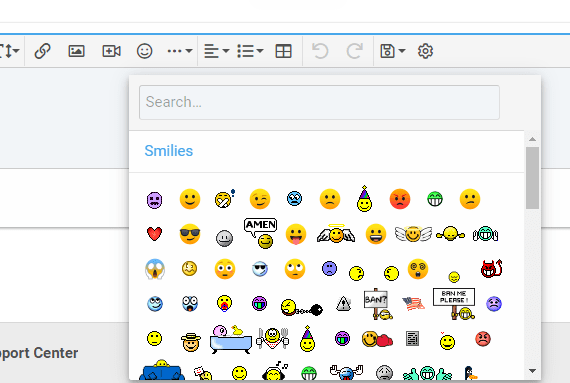The image size is (570, 383).
Task: Choose the big grin yellow smiley
Action: click(376, 234)
